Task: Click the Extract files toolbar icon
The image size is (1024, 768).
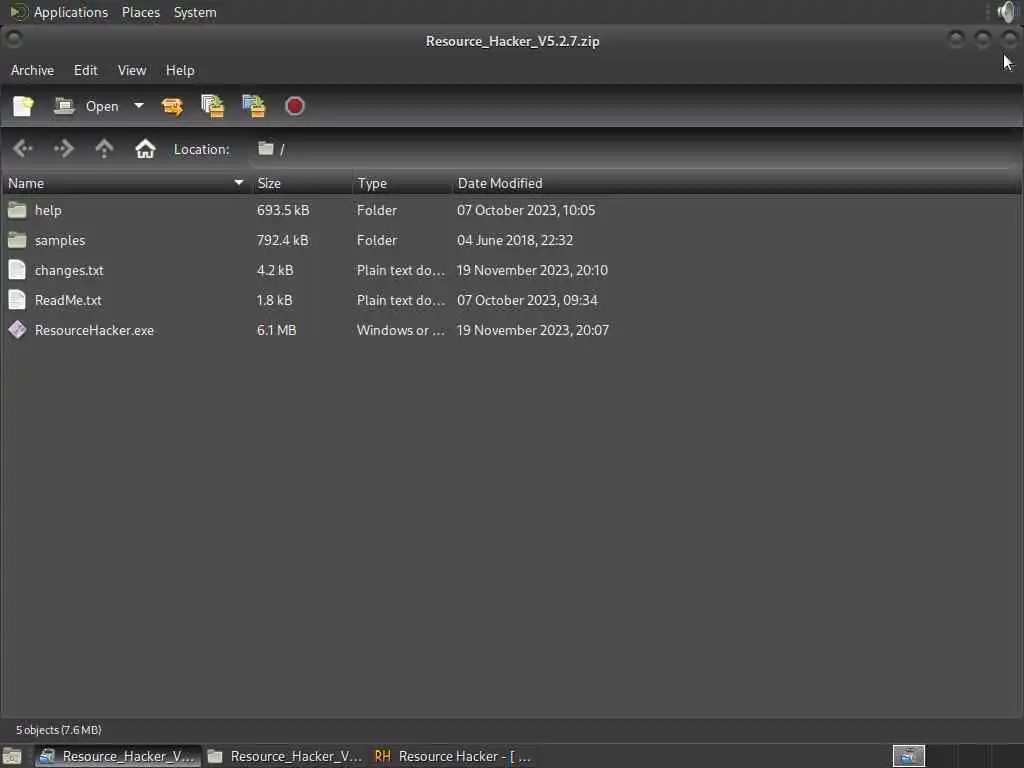Action: 172,106
